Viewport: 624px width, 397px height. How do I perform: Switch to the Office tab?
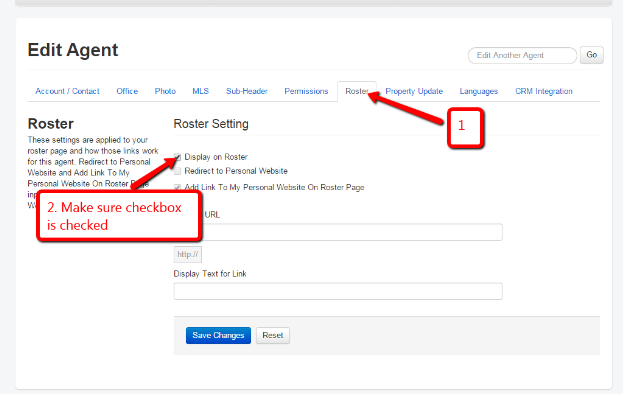tap(127, 91)
